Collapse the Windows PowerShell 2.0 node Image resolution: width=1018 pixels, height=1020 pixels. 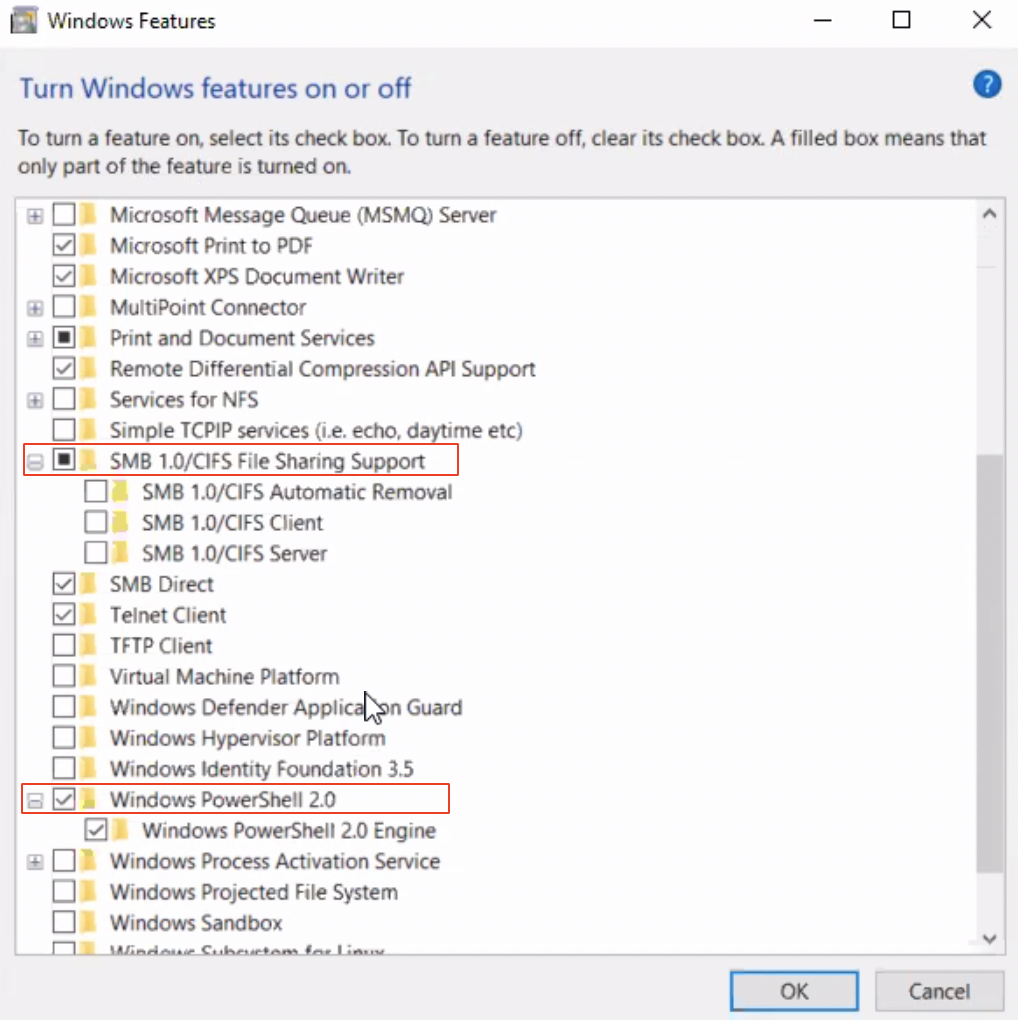pos(35,801)
